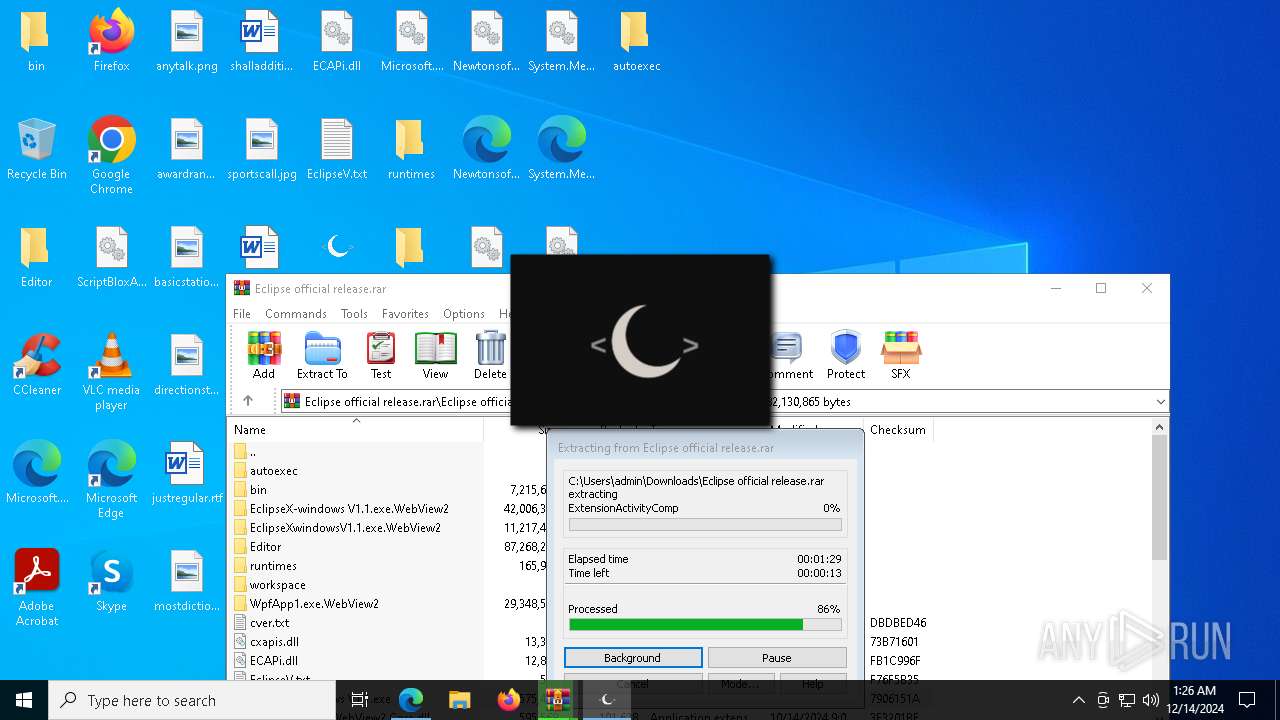Select the WpfApp1.exe.WebView2 folder row
This screenshot has height=720, width=1280.
point(314,604)
